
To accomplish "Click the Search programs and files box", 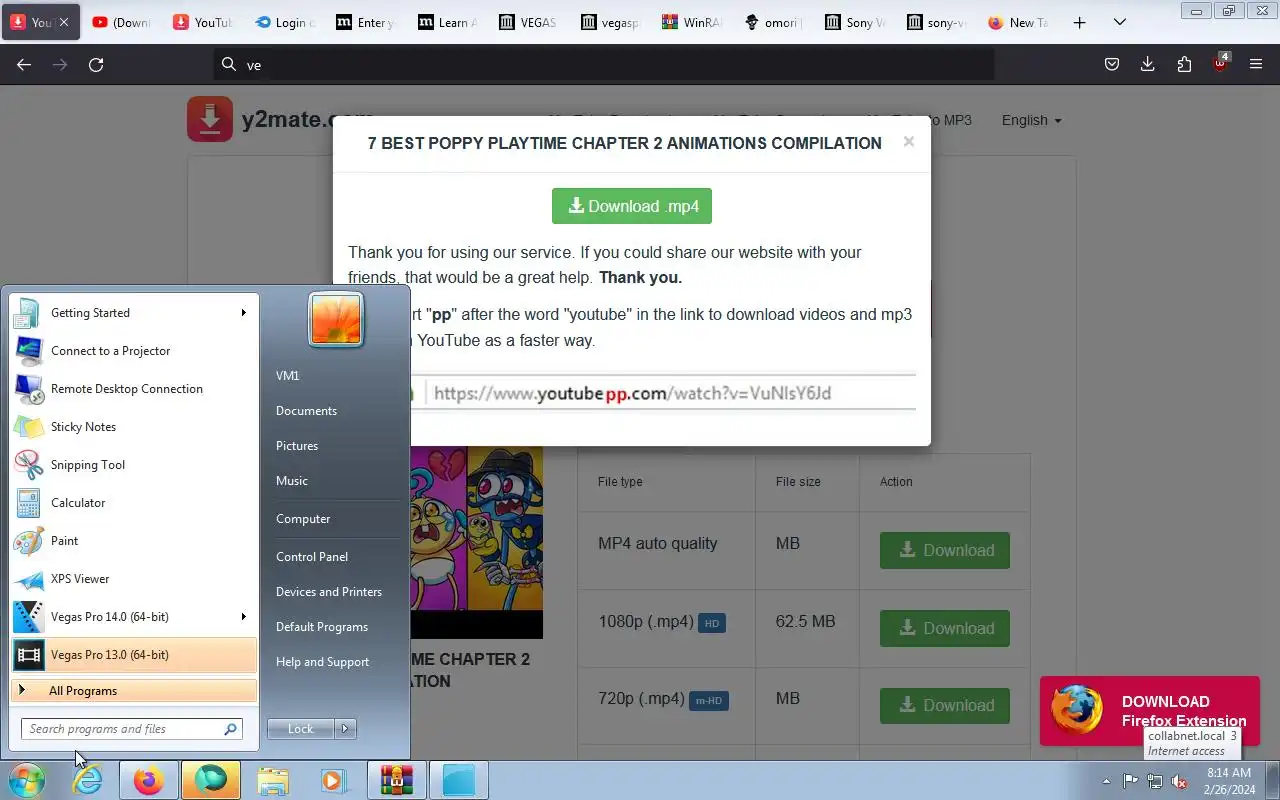I will [x=131, y=729].
